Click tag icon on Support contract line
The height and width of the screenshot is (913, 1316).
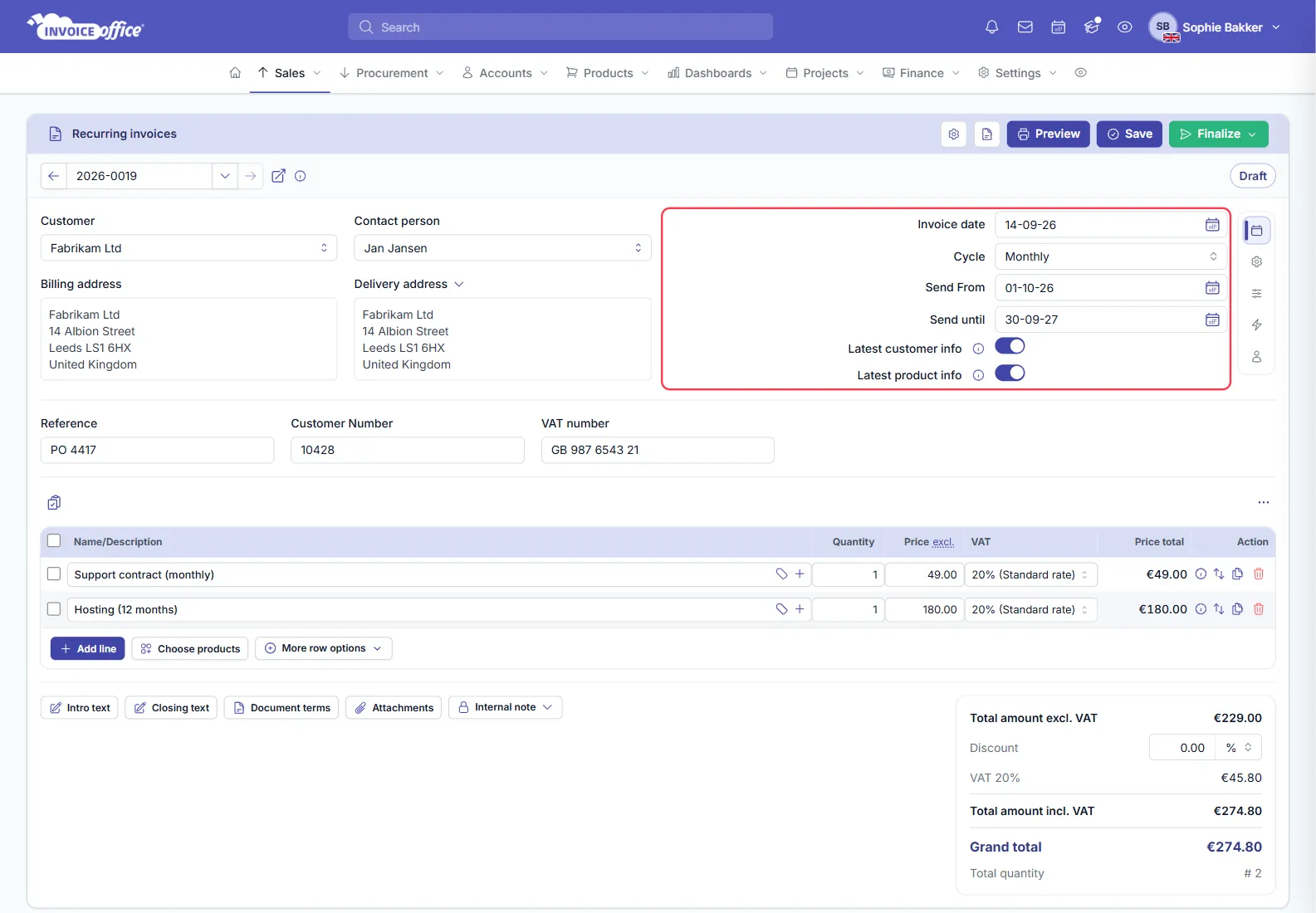(781, 574)
